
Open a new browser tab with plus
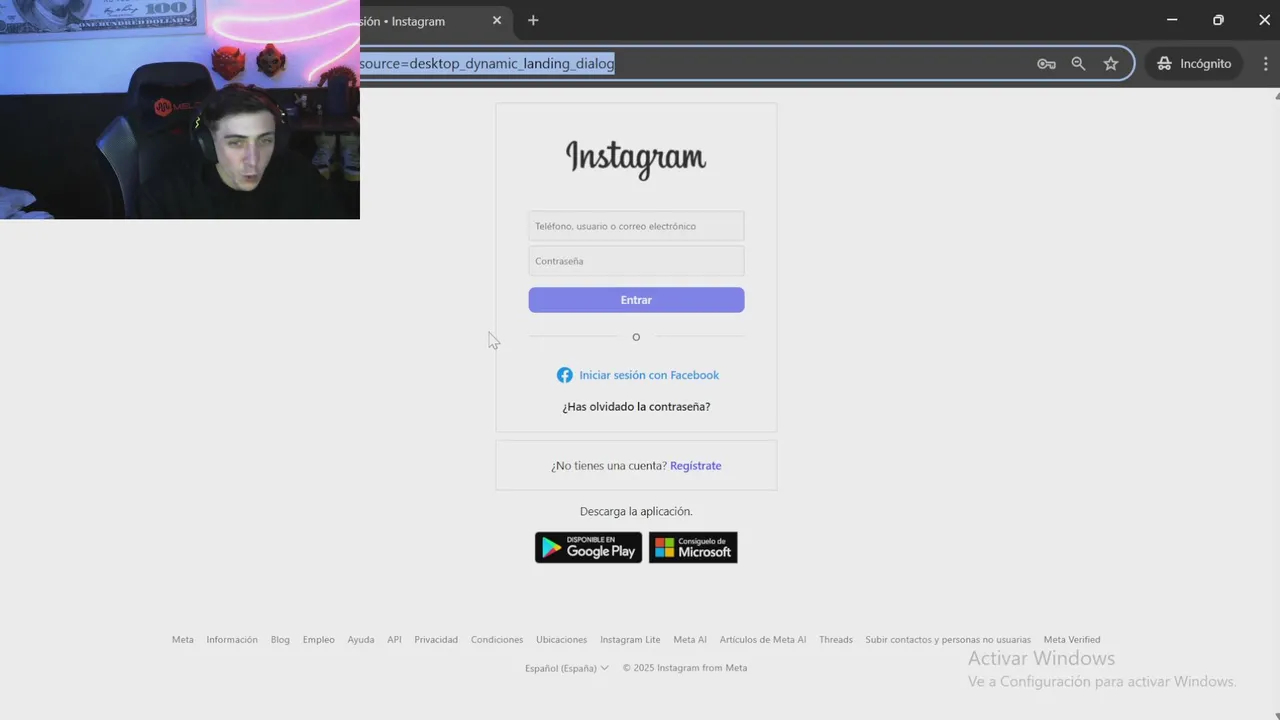point(533,20)
